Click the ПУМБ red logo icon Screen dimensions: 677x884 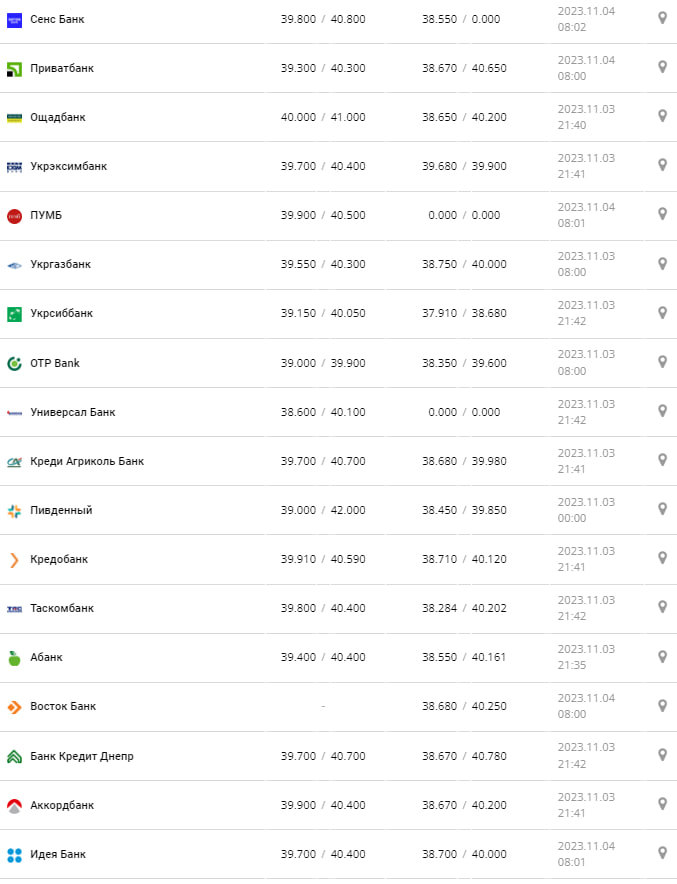point(14,215)
